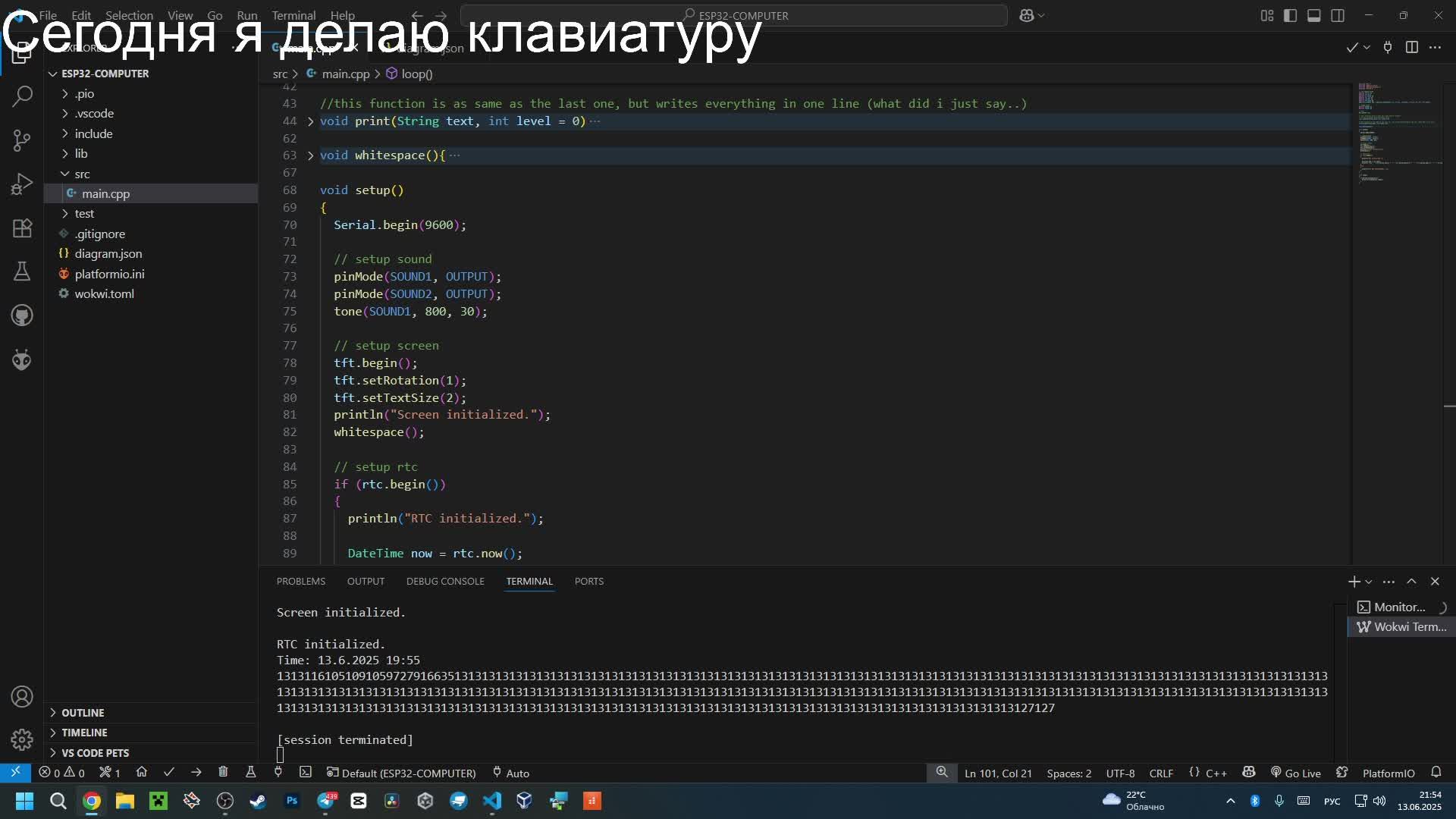Toggle the secondary side bar layout button
Screen dimensions: 1456x819
1338,15
